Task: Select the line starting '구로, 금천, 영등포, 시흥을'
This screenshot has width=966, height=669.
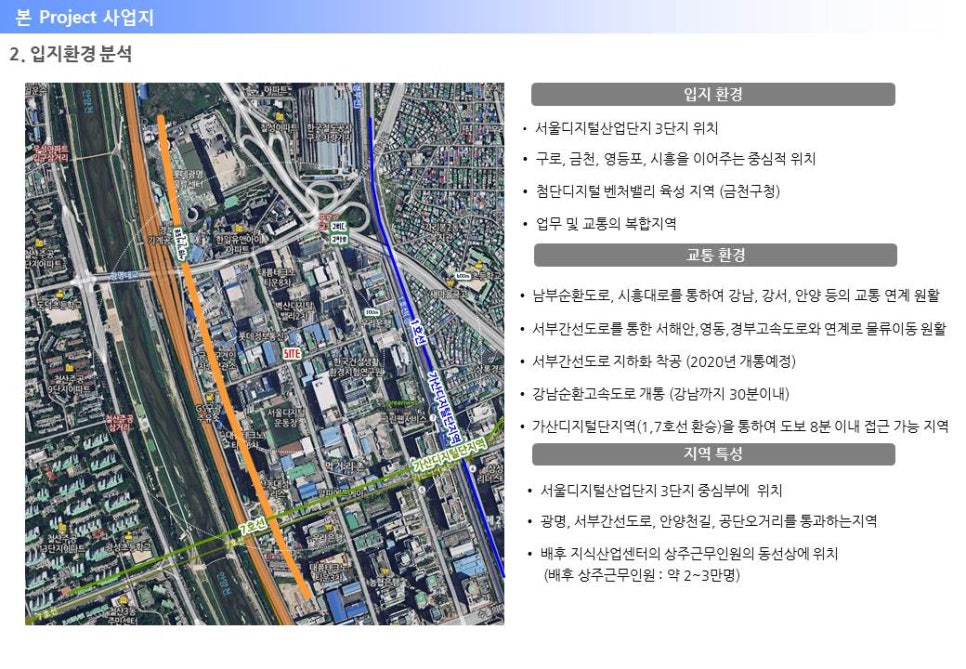Action: click(x=675, y=159)
